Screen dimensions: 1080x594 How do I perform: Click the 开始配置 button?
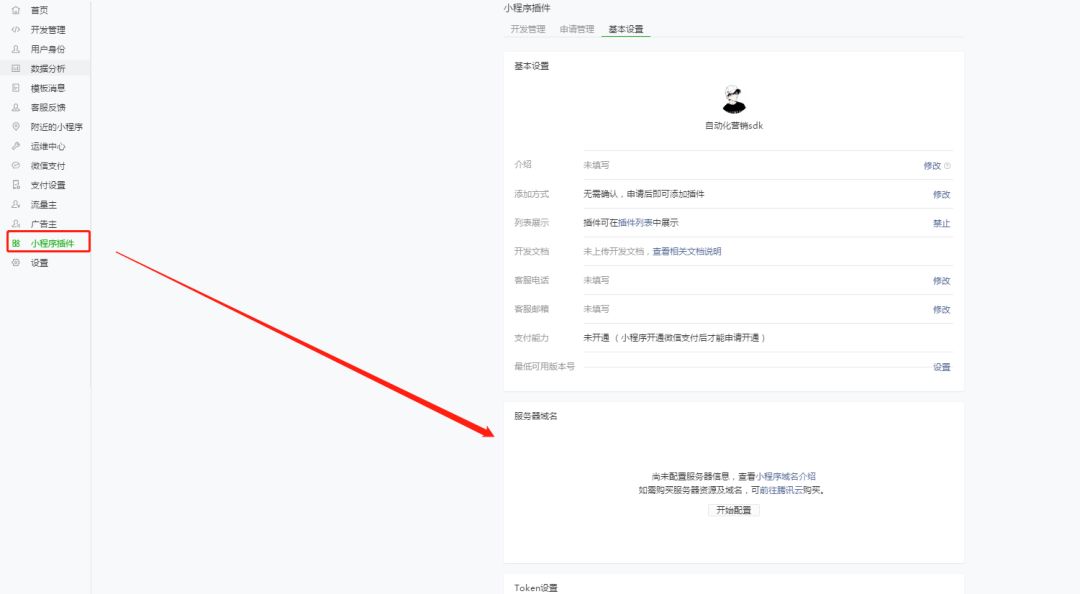[x=734, y=510]
